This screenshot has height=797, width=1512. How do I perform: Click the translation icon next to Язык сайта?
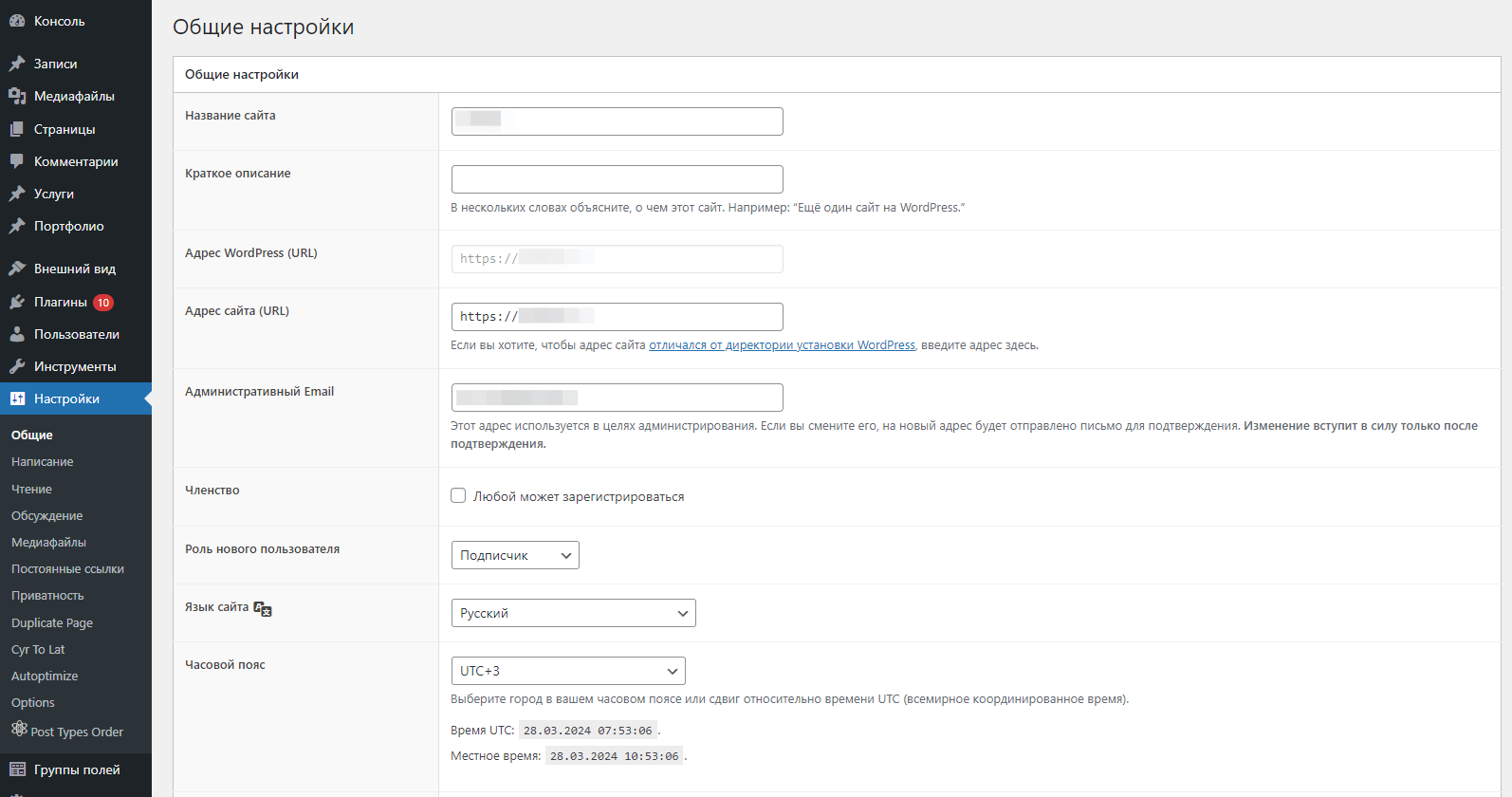coord(263,609)
